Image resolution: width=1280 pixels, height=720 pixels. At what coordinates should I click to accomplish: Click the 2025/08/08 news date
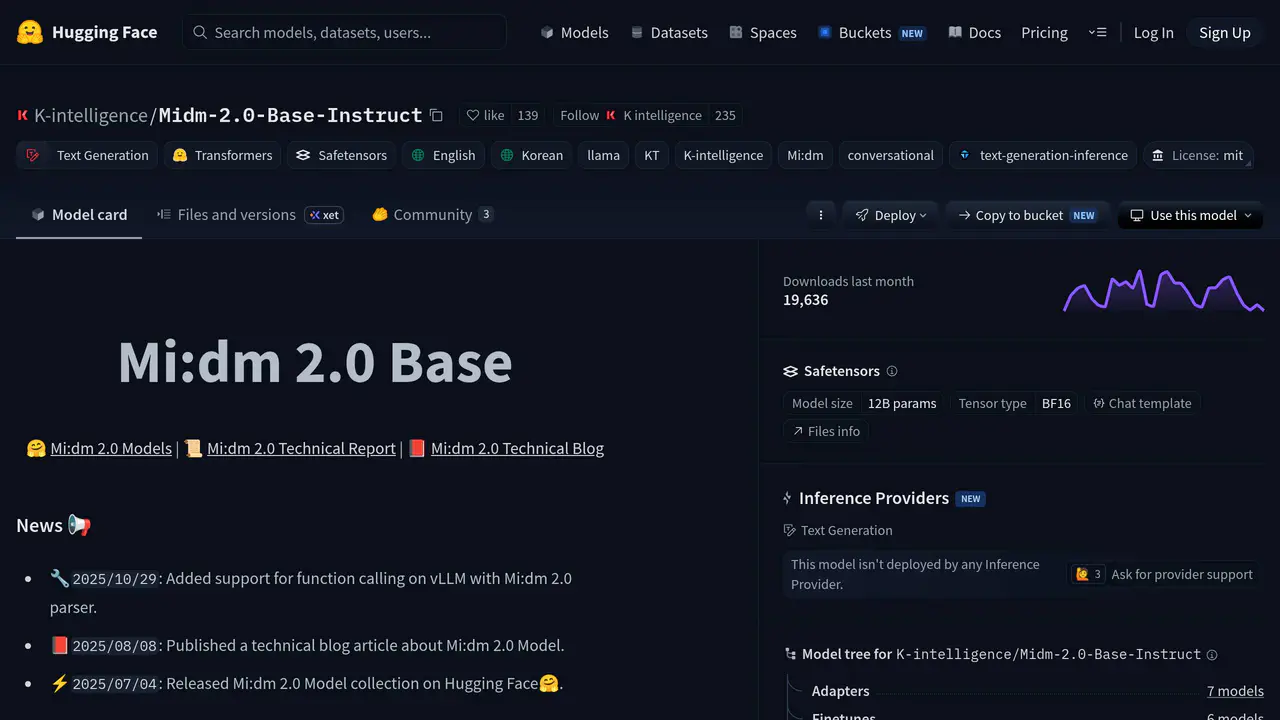[x=115, y=646]
